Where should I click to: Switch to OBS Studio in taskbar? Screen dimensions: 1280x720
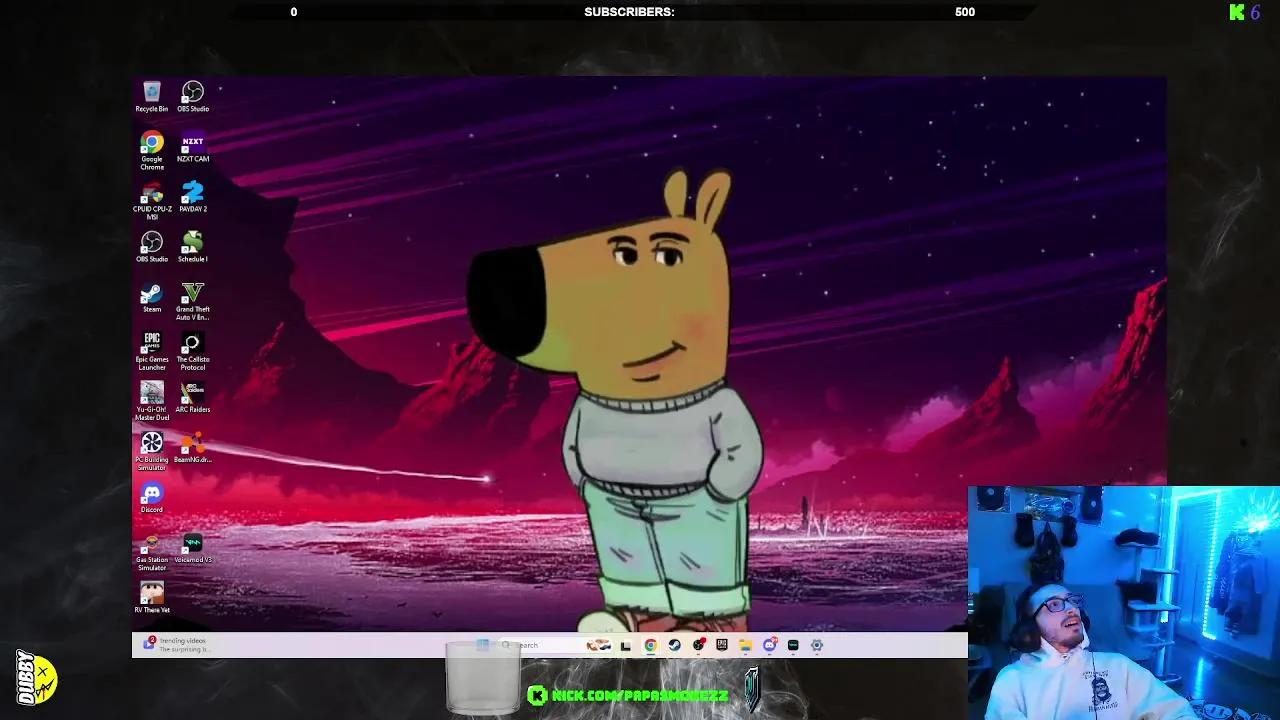click(698, 645)
